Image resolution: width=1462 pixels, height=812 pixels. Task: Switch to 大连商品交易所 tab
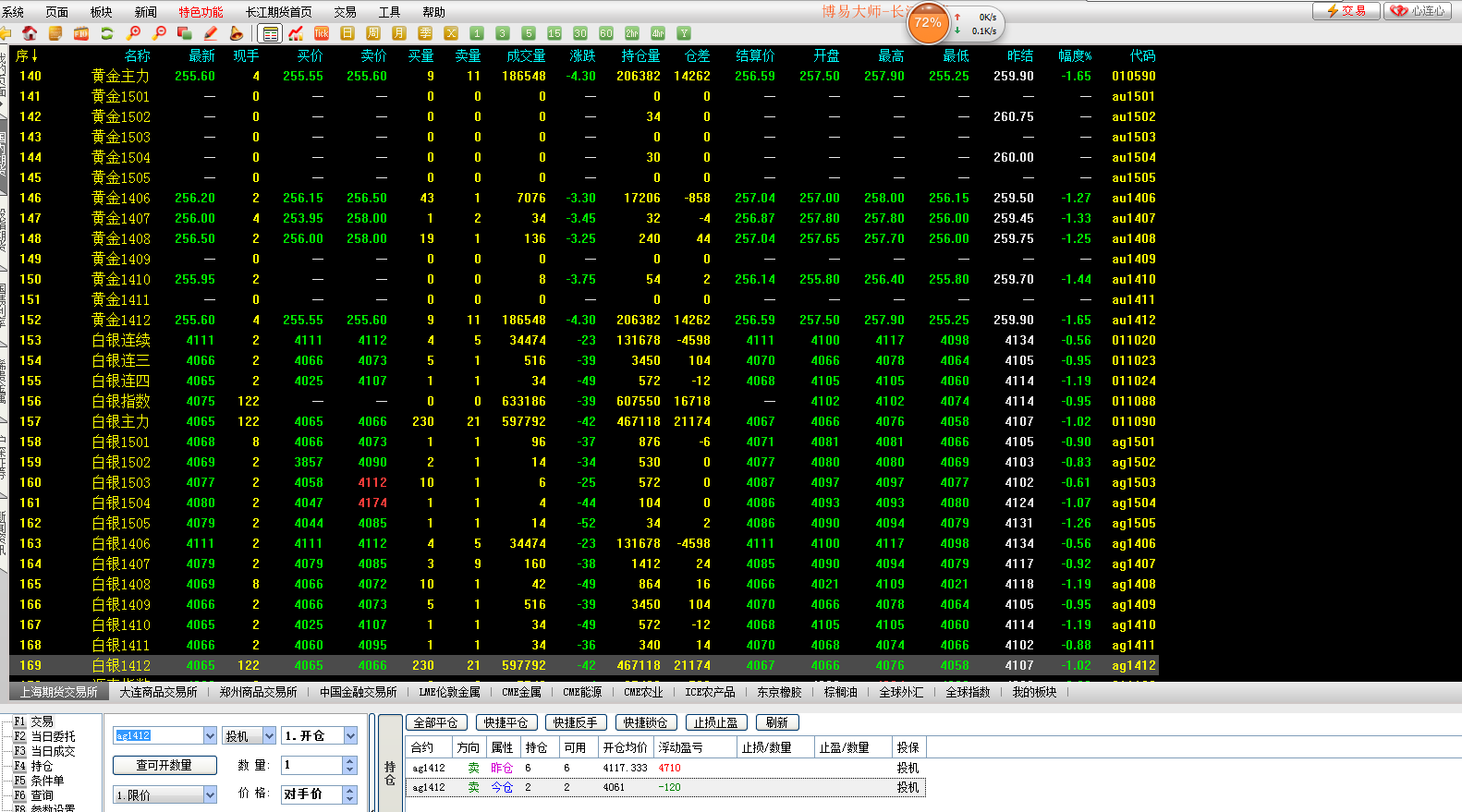(158, 692)
